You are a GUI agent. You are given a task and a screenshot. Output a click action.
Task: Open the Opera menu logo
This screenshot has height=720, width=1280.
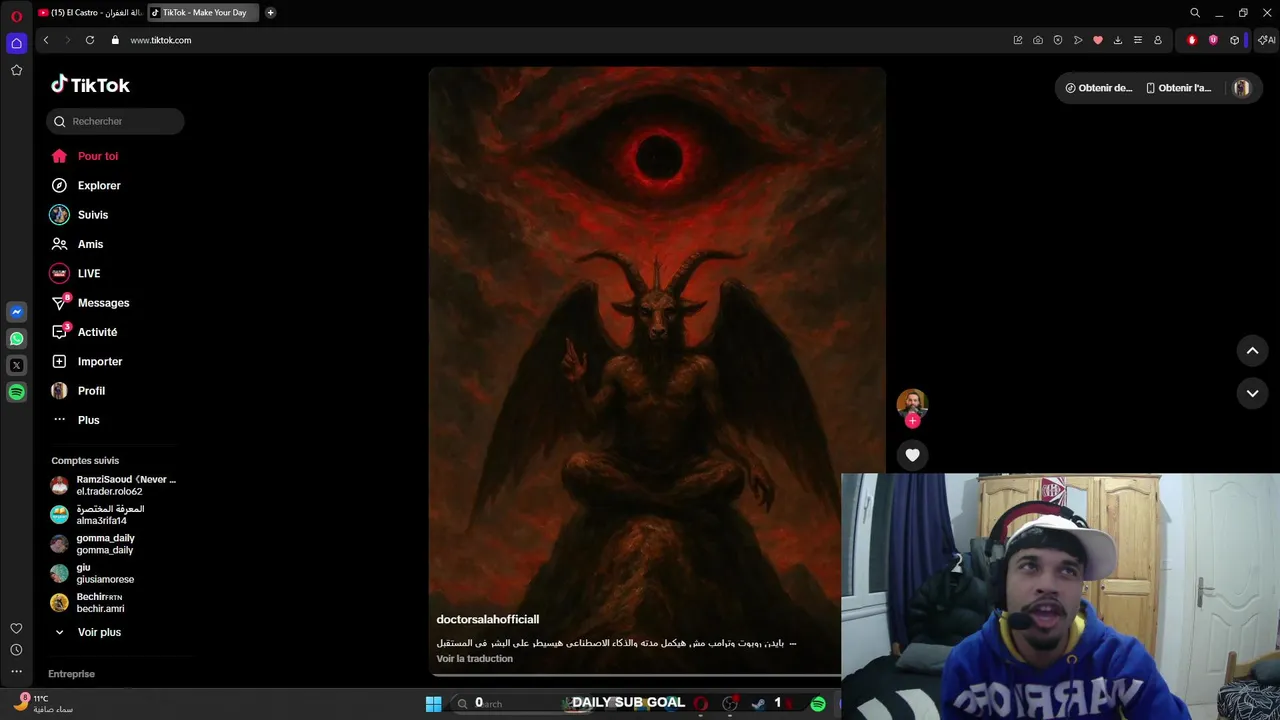pos(16,16)
